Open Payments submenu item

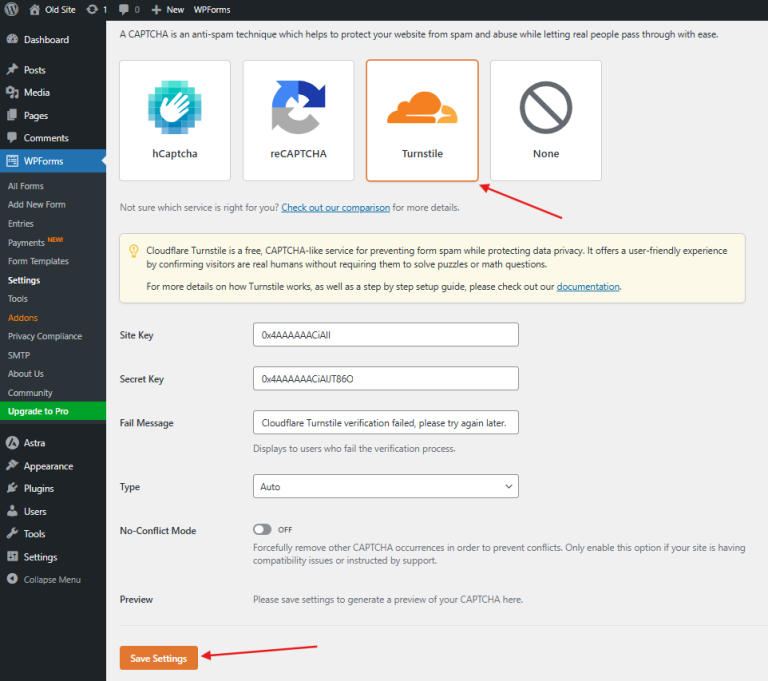(26, 243)
